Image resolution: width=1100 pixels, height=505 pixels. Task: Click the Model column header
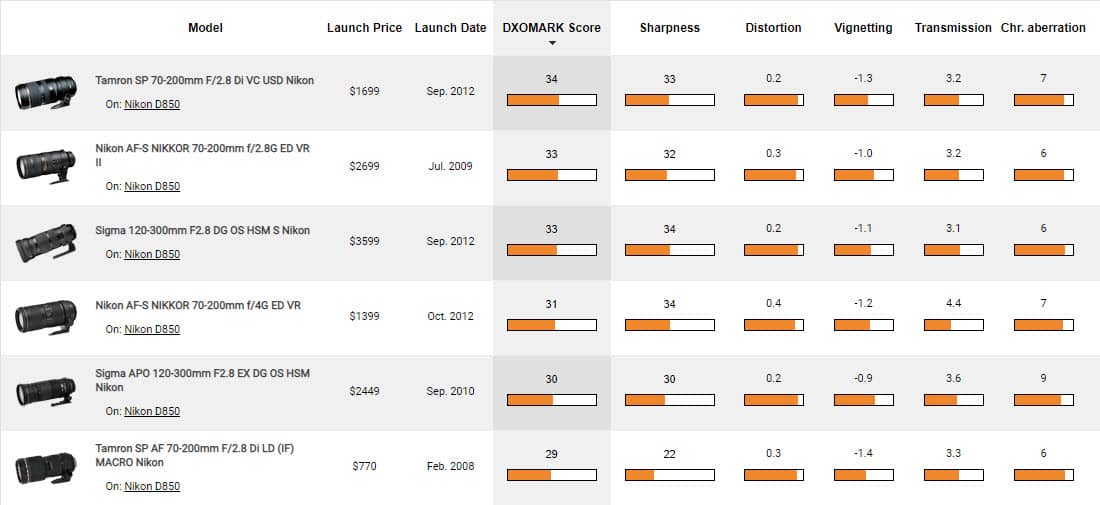click(205, 28)
